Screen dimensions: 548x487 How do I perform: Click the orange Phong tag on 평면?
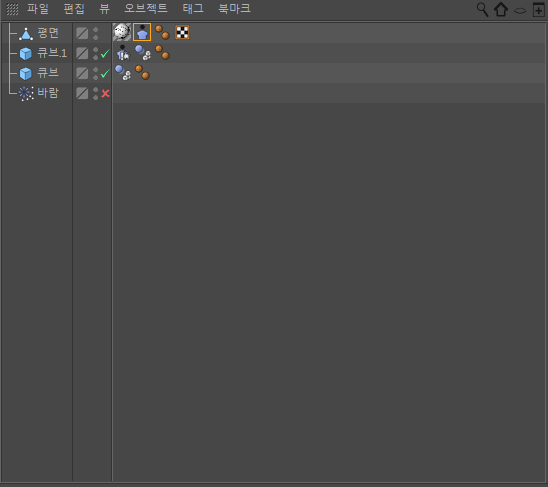pyautogui.click(x=162, y=32)
